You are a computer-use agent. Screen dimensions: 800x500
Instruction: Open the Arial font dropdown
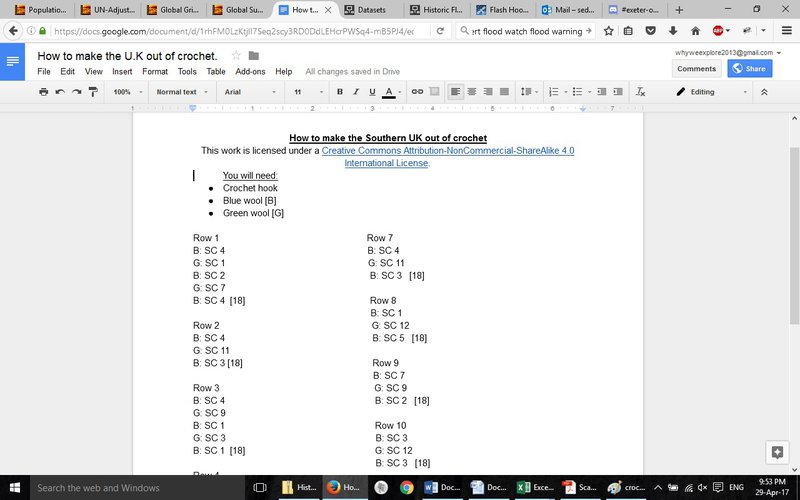(248, 92)
